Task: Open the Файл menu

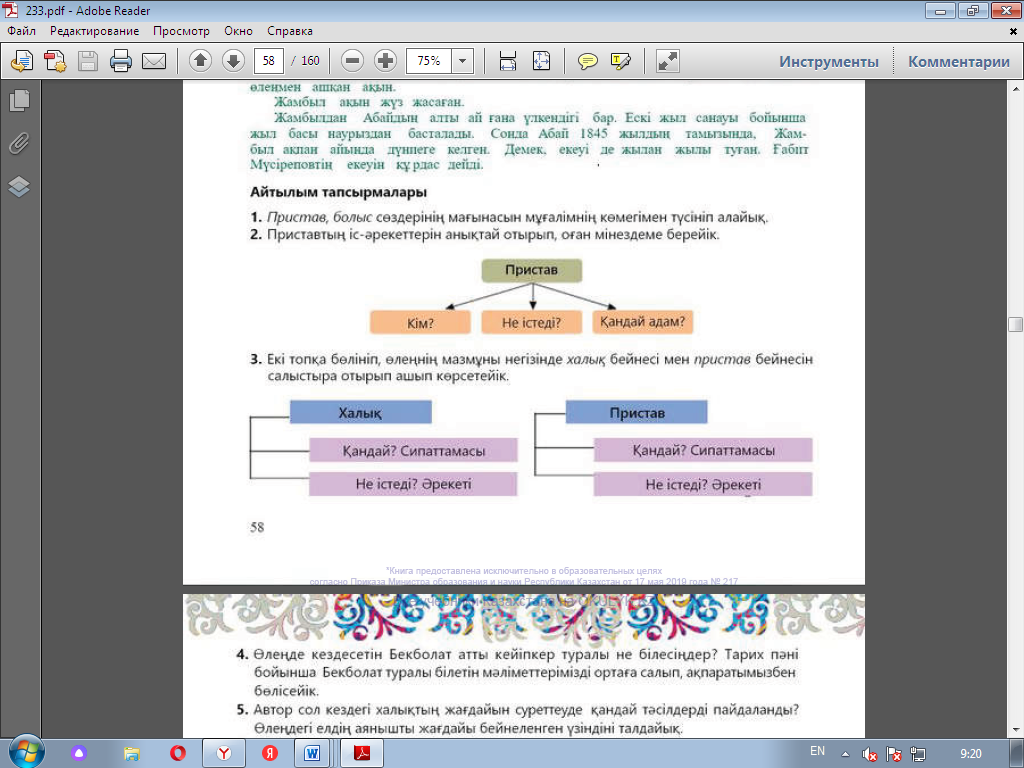Action: (22, 31)
